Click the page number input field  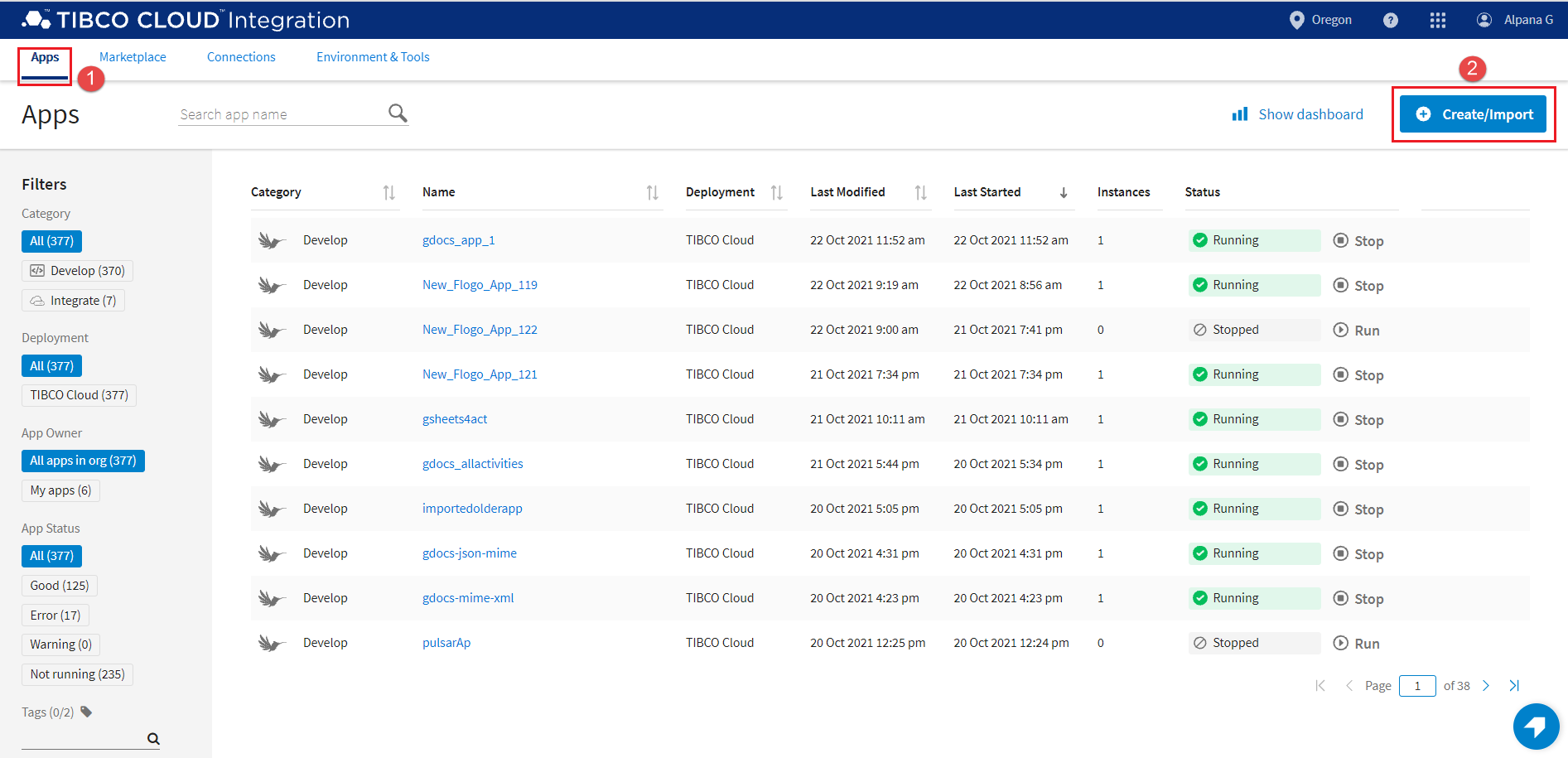coord(1416,686)
